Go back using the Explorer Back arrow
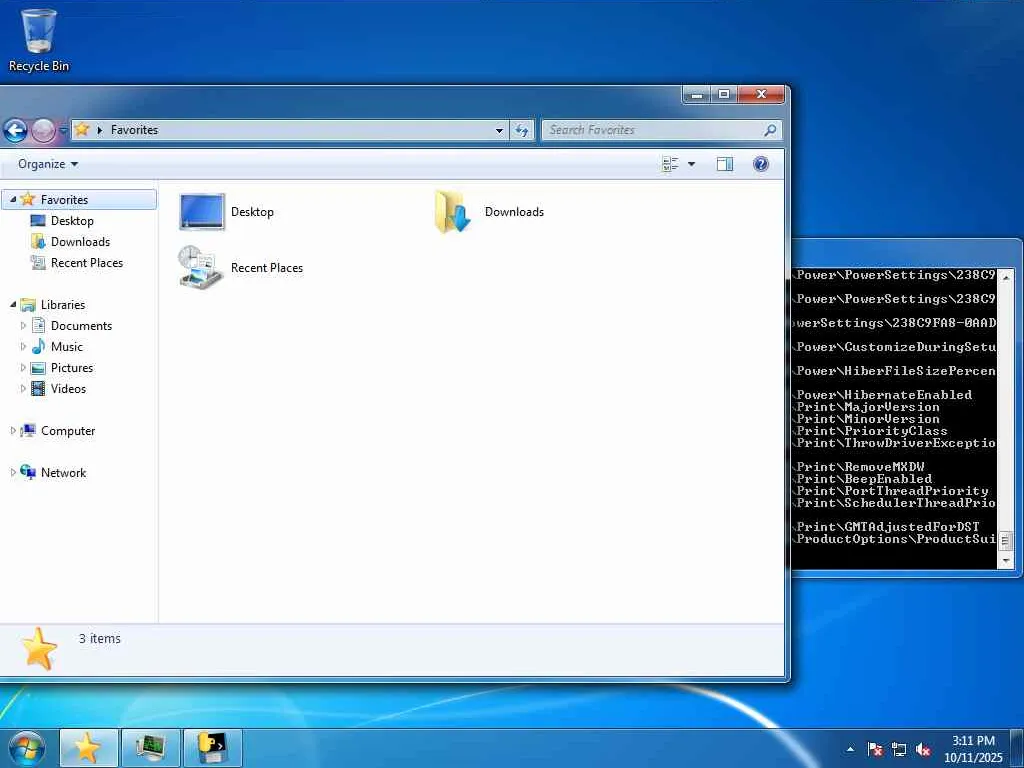Image resolution: width=1024 pixels, height=768 pixels. 16,131
